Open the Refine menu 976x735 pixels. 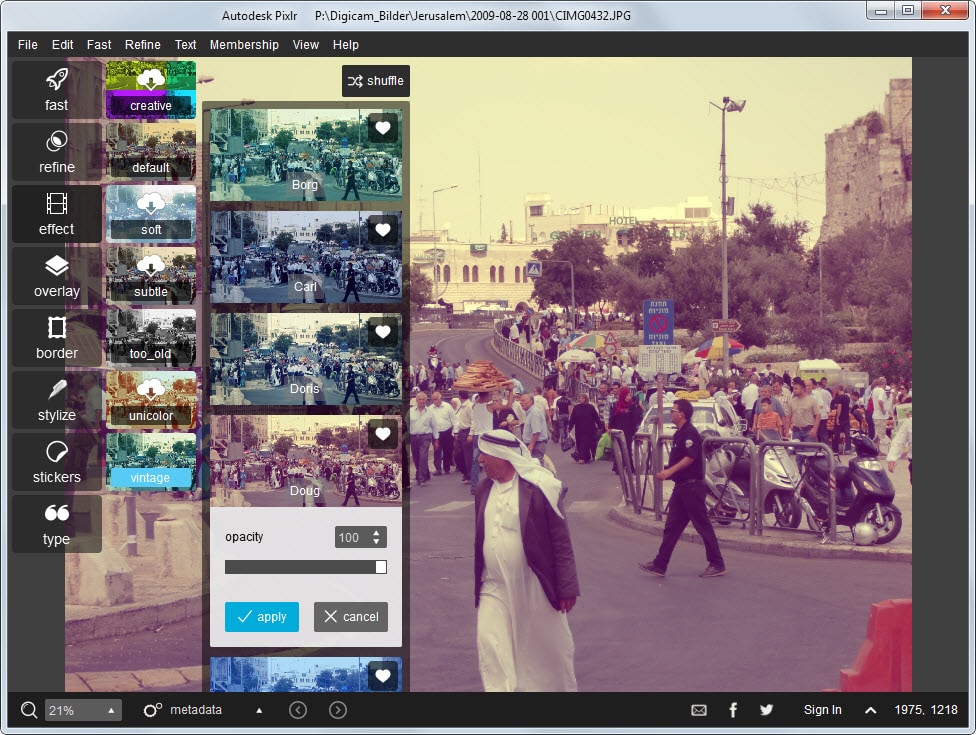143,45
